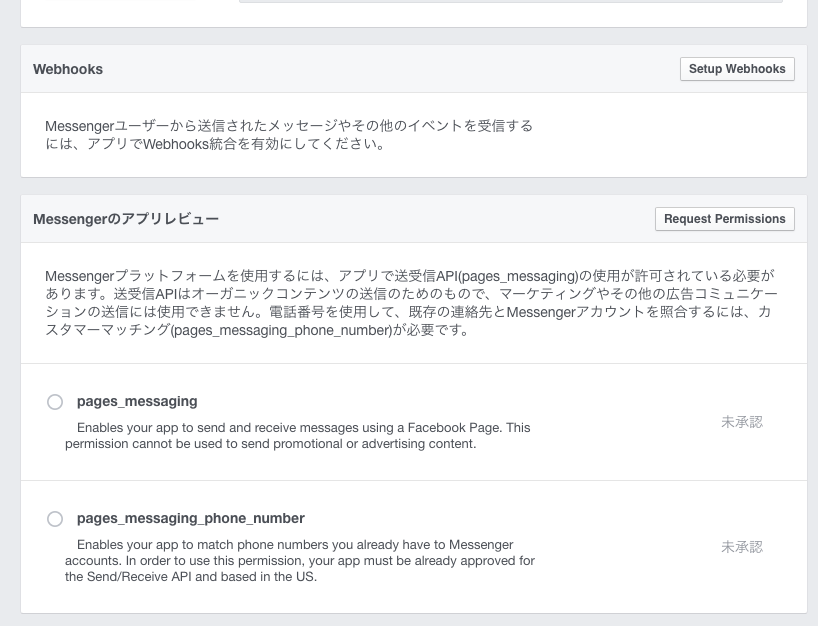Image resolution: width=818 pixels, height=626 pixels.
Task: Click the Webhooks section heading
Action: [68, 69]
